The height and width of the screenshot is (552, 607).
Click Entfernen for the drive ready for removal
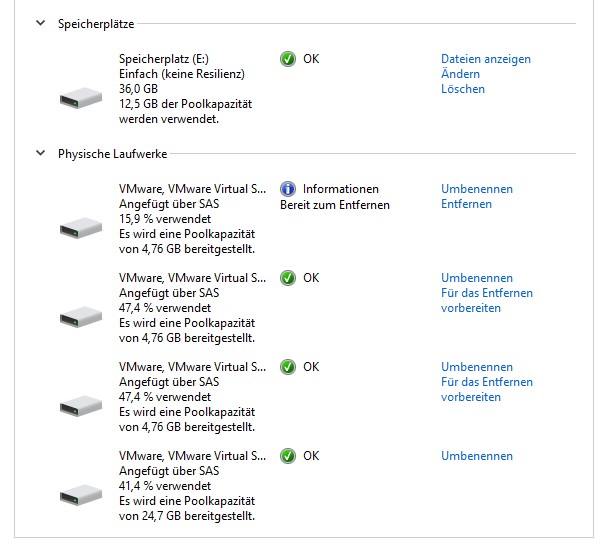point(466,204)
